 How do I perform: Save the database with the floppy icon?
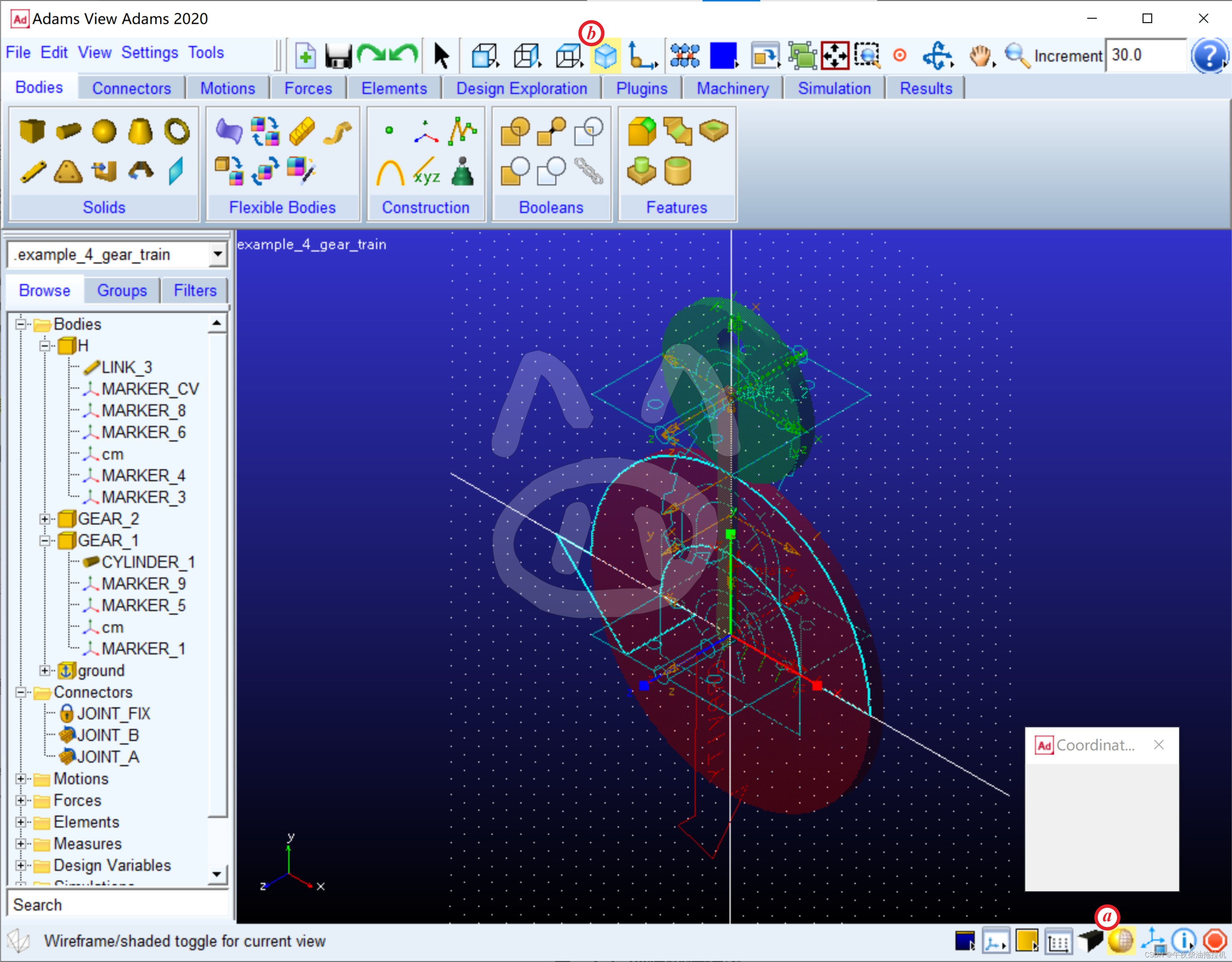[x=338, y=57]
